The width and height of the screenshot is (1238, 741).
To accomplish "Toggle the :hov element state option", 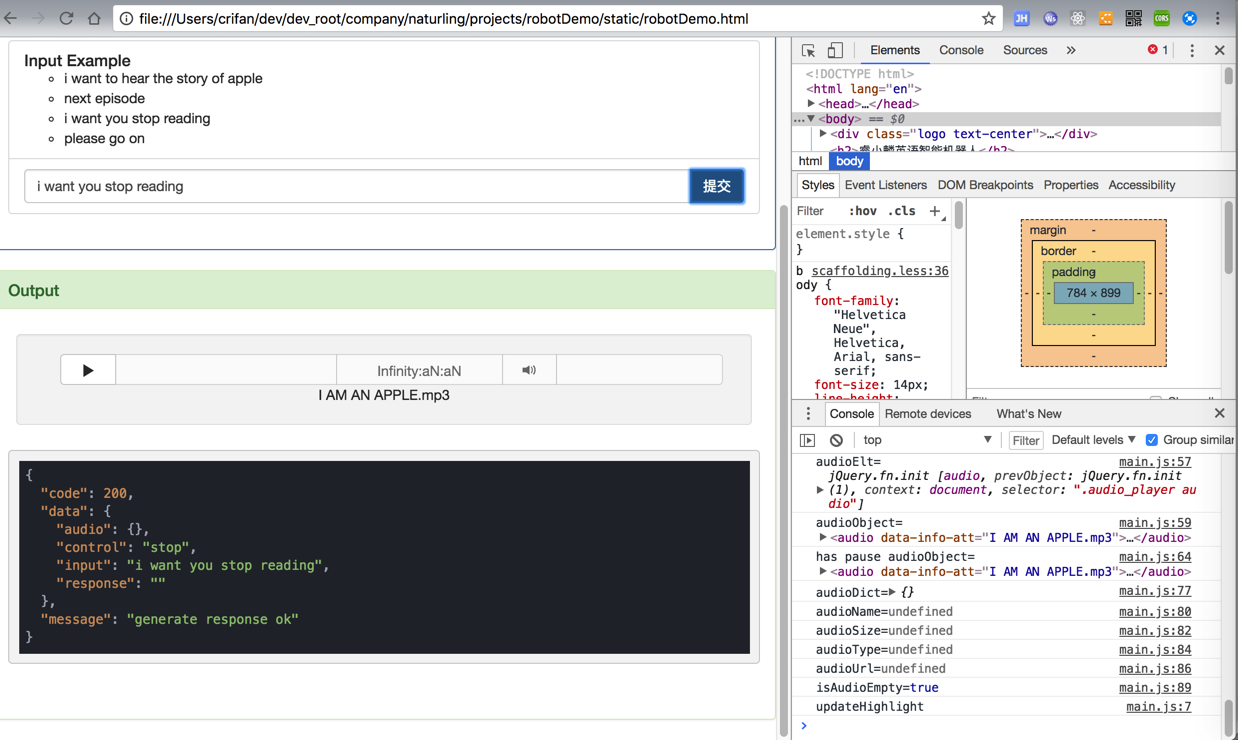I will point(862,211).
